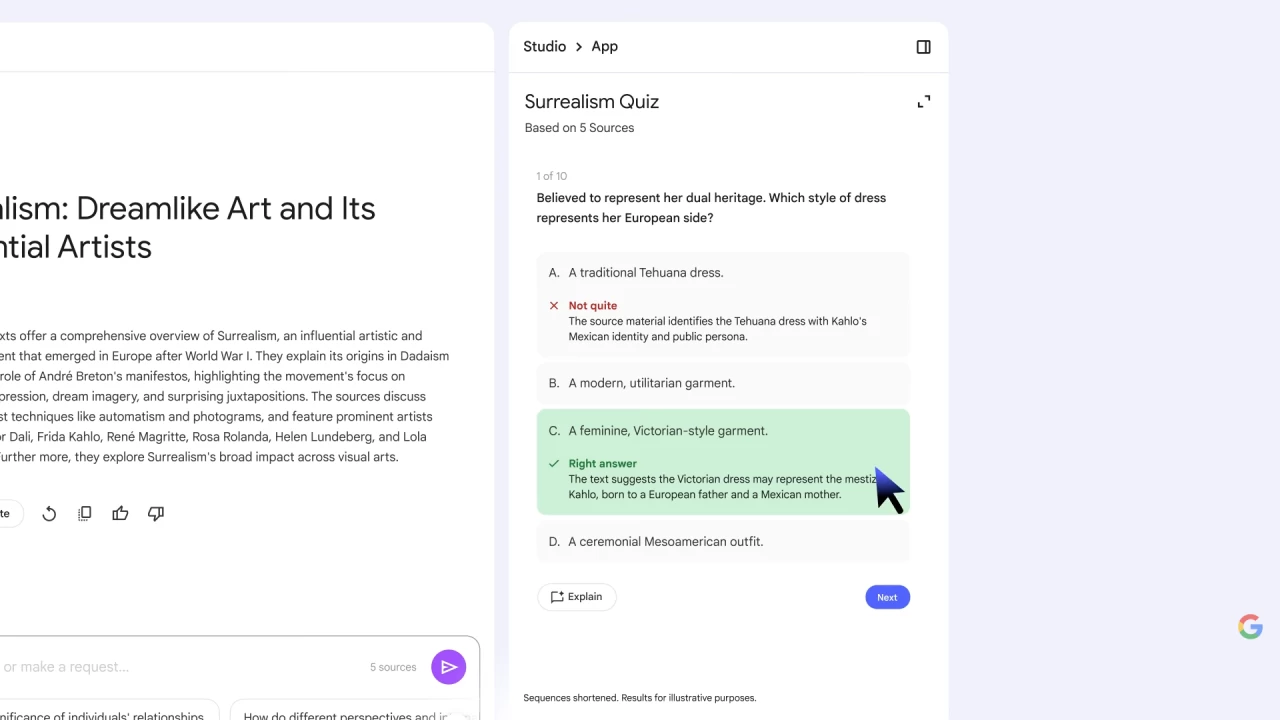
Task: Toggle the side panel layout
Action: click(922, 46)
